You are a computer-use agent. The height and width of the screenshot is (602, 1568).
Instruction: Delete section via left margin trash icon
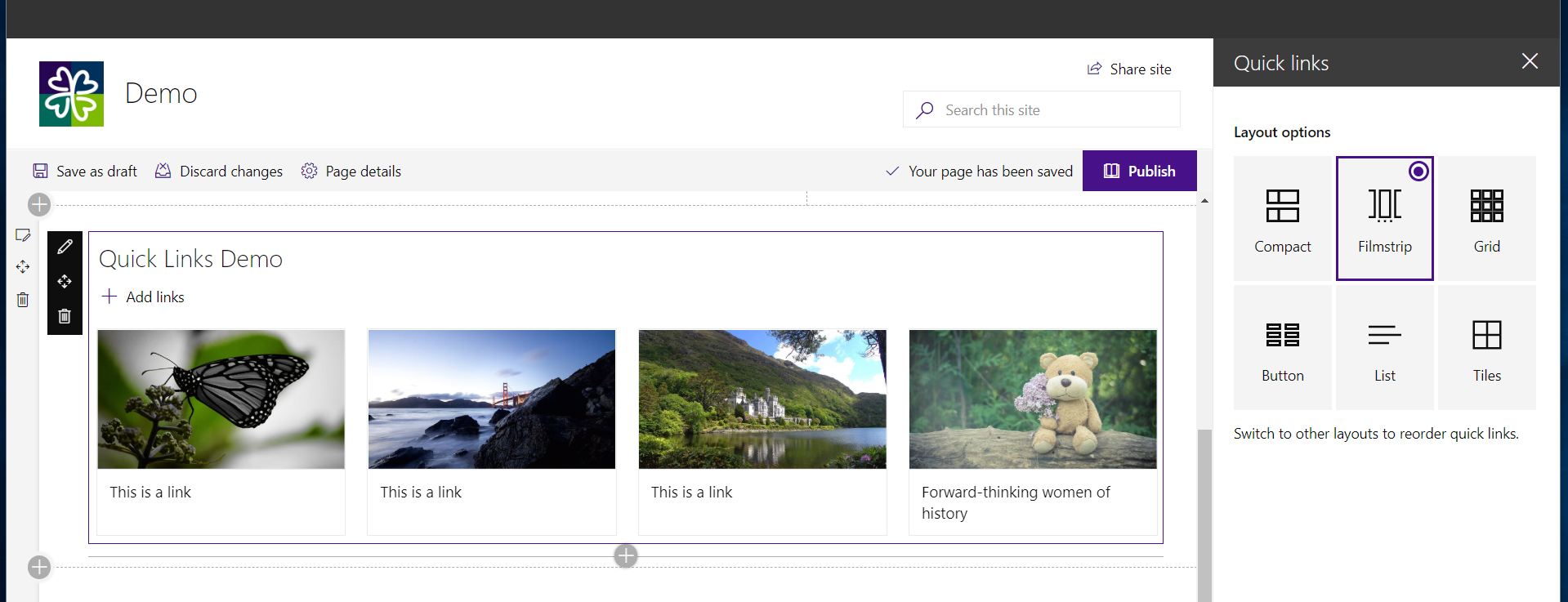[x=23, y=300]
